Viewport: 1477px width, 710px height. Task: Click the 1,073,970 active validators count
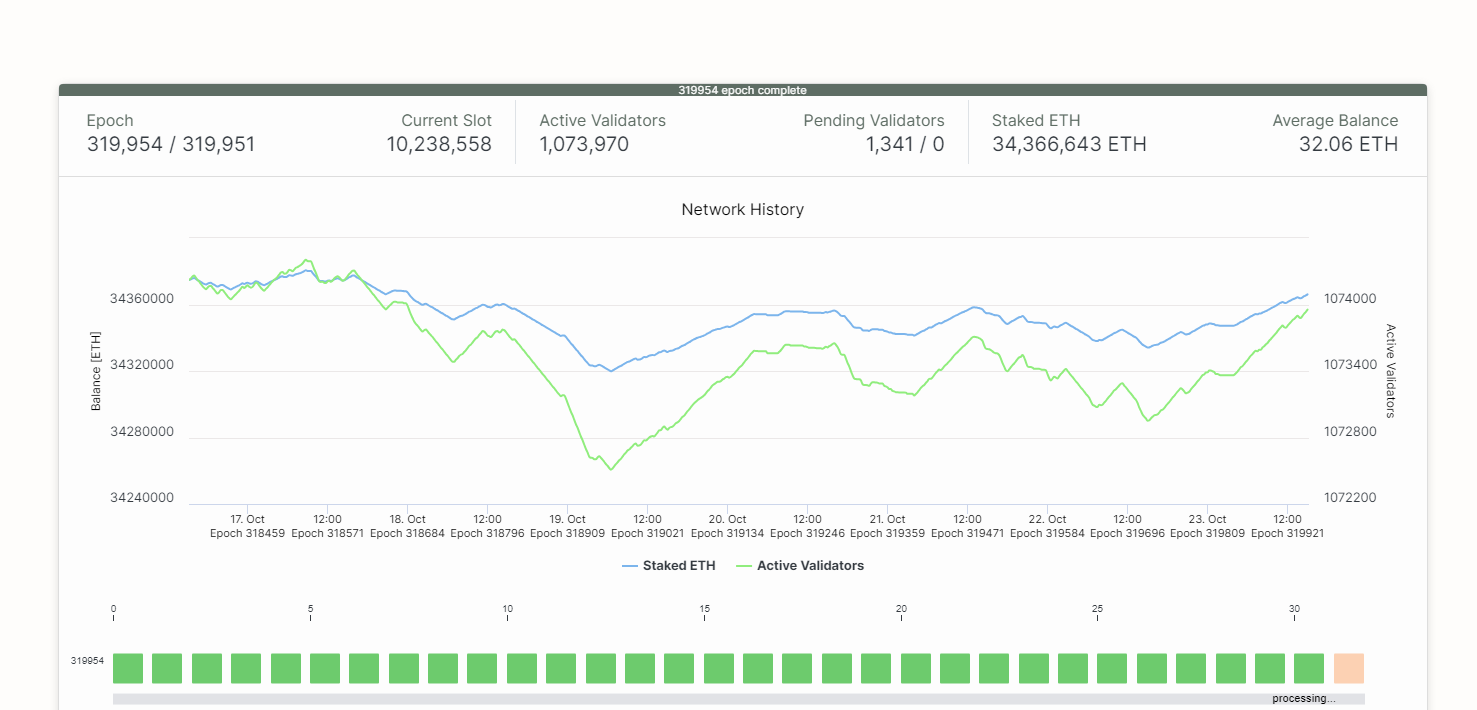(x=584, y=145)
